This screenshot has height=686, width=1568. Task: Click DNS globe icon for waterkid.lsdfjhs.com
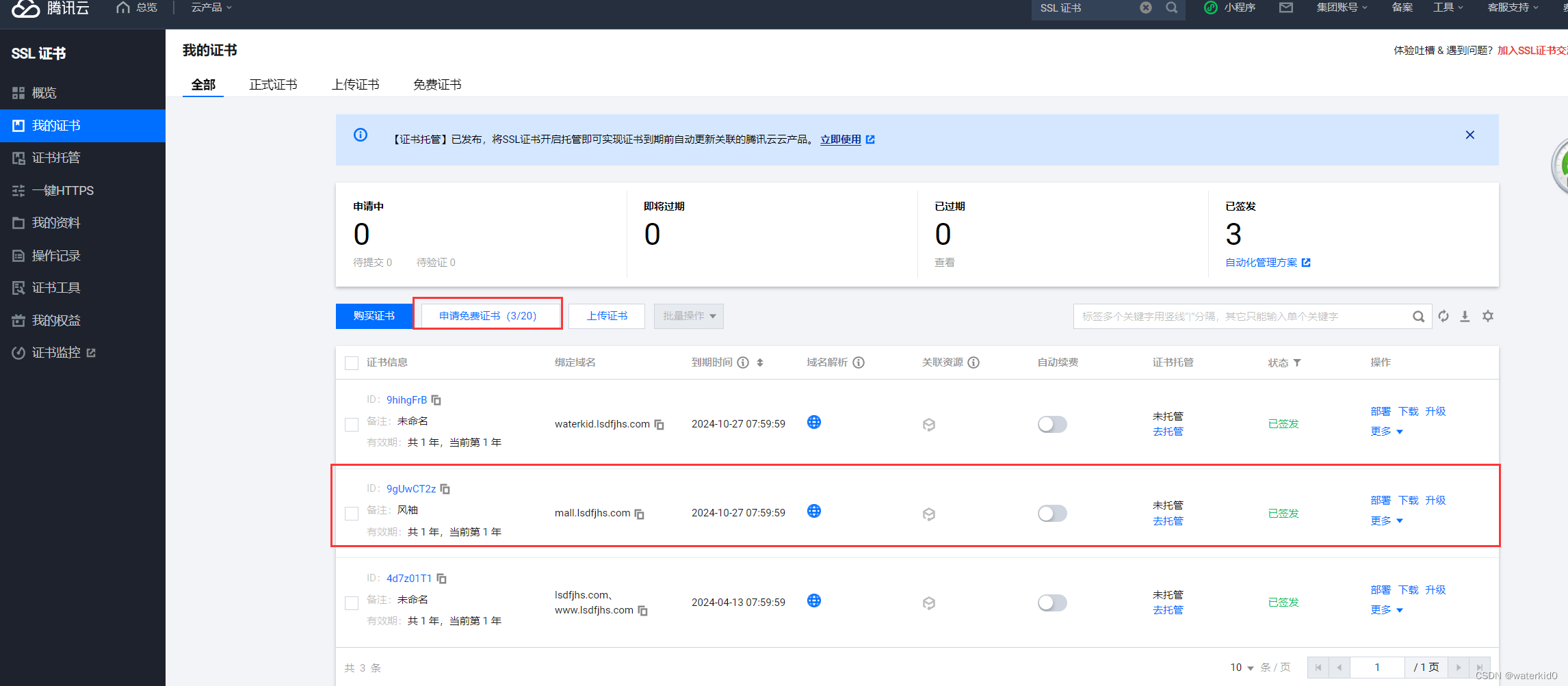(814, 422)
